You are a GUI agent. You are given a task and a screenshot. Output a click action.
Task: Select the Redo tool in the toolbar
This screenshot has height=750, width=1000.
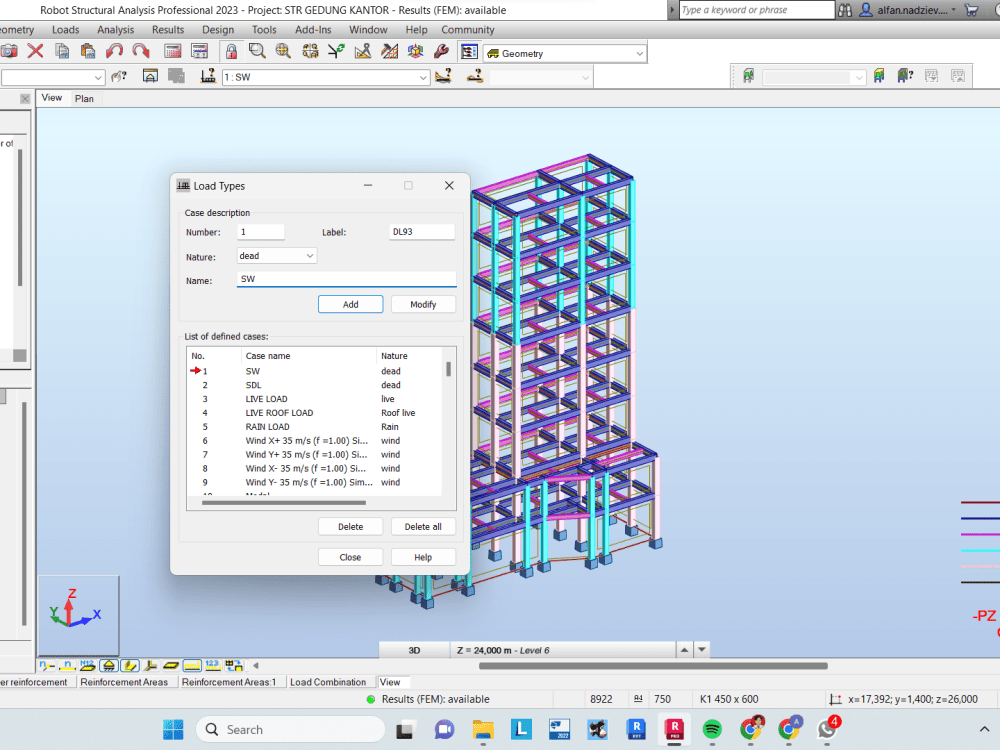pos(141,51)
